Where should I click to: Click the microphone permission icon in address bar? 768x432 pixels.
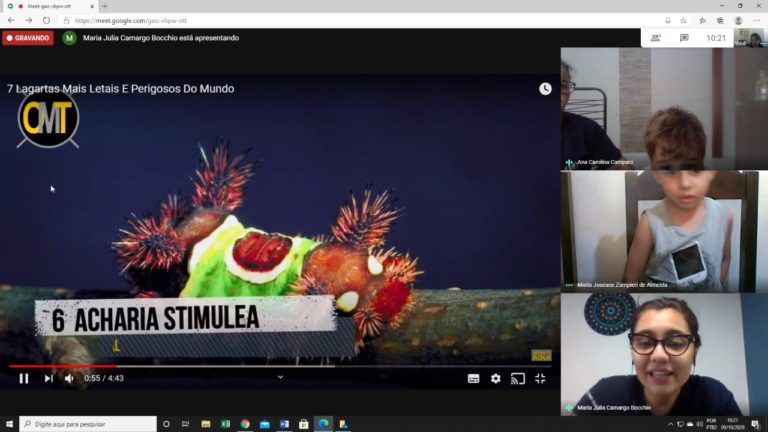[668, 21]
